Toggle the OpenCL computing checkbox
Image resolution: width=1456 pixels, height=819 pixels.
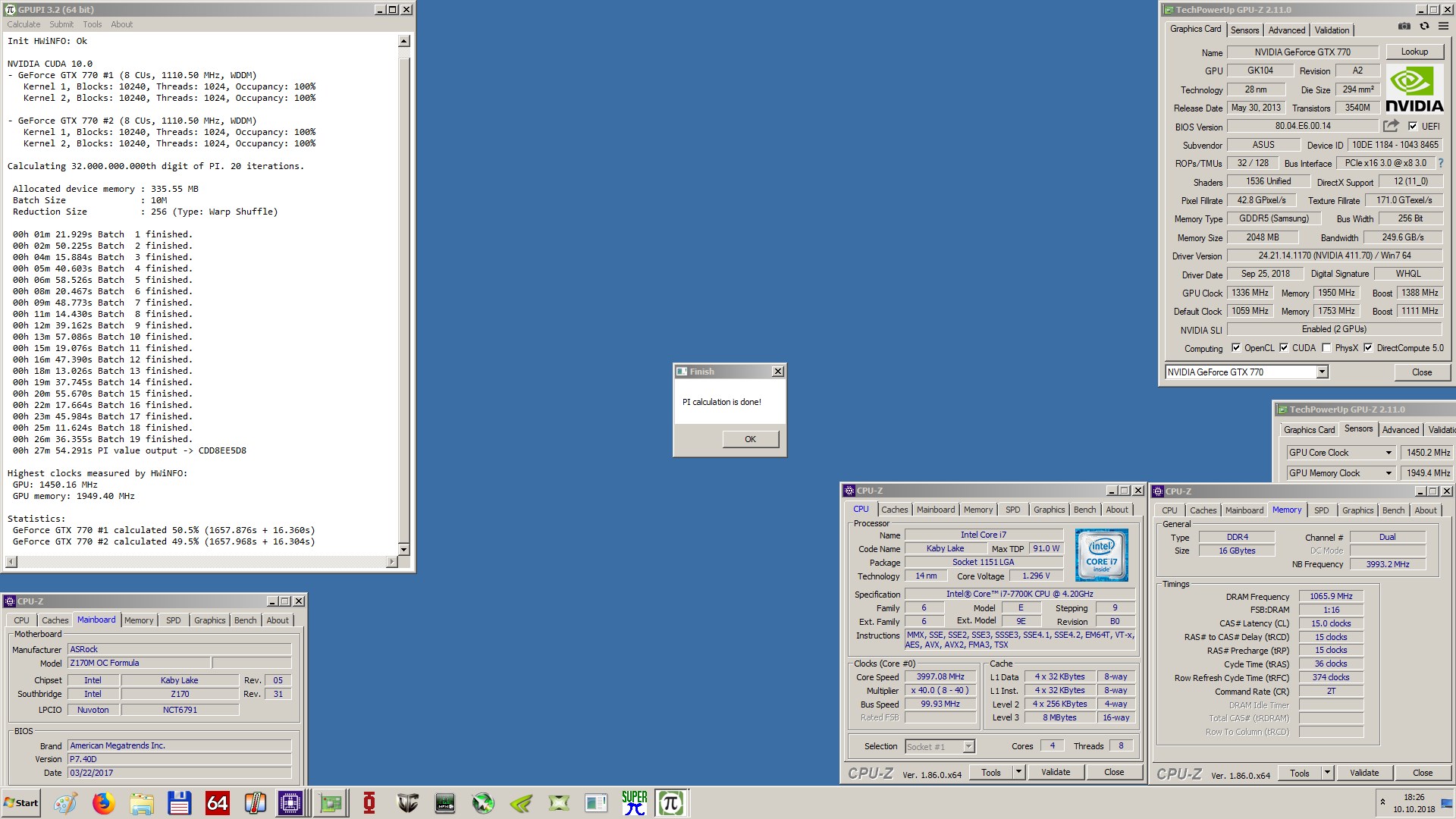pos(1236,348)
